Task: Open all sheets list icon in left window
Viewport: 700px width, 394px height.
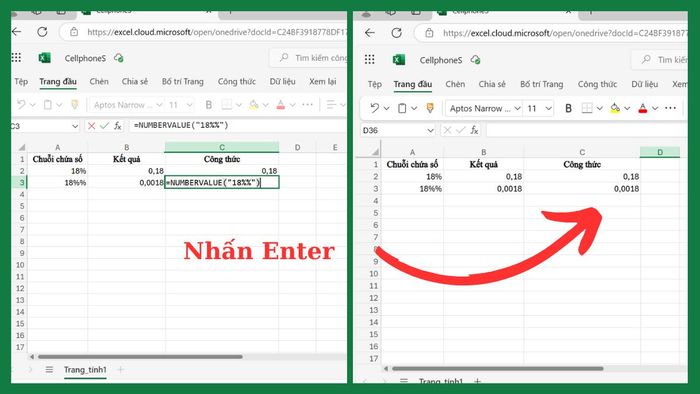Action: click(x=49, y=369)
